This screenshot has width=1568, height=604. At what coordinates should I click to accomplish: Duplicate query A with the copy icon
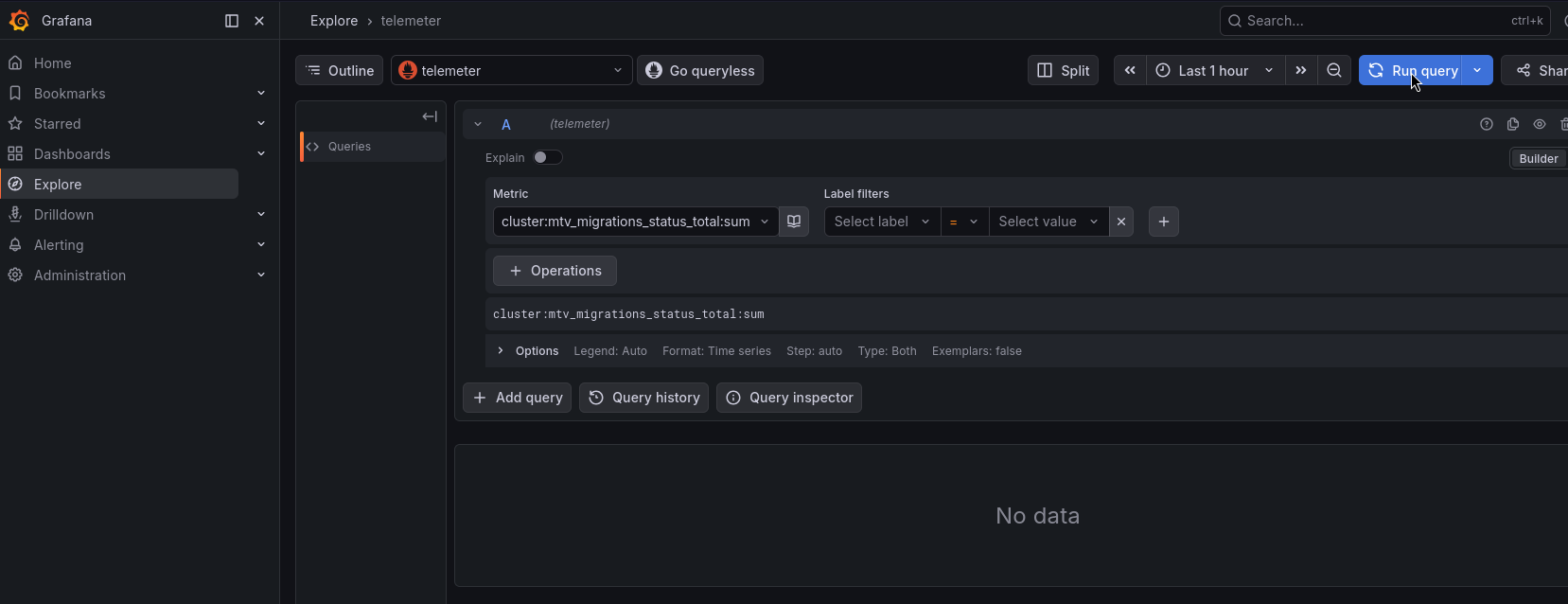(x=1513, y=124)
